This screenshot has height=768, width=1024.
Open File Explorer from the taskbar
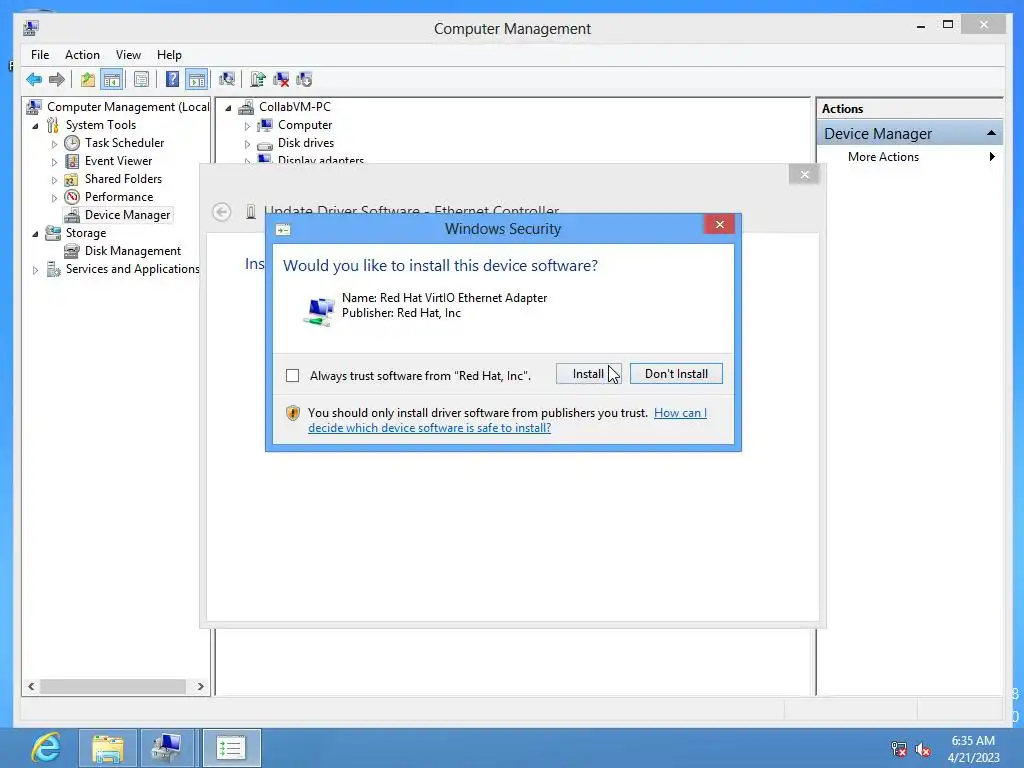[108, 748]
